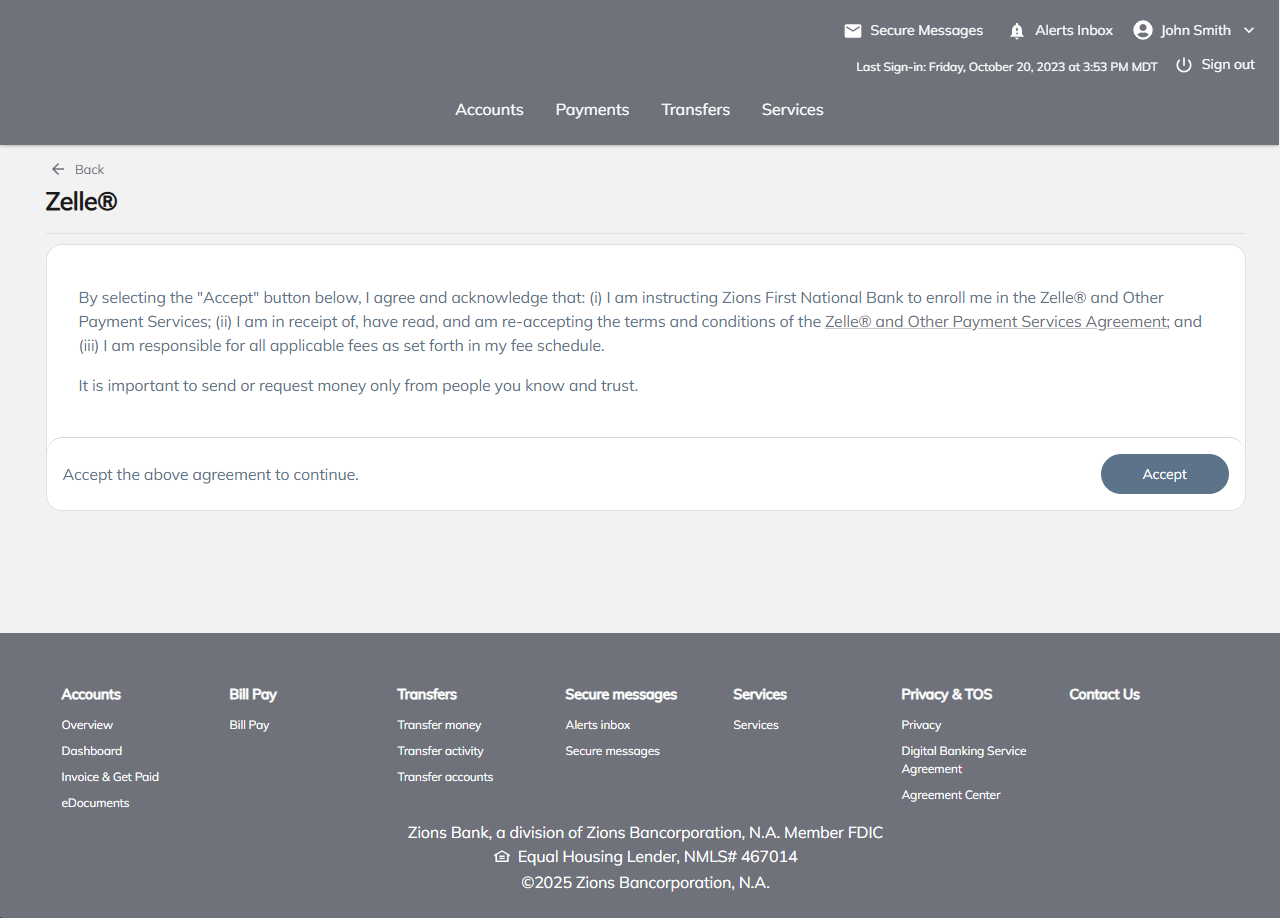
Task: Click the 'people you know and trust' sentence
Action: click(x=358, y=385)
